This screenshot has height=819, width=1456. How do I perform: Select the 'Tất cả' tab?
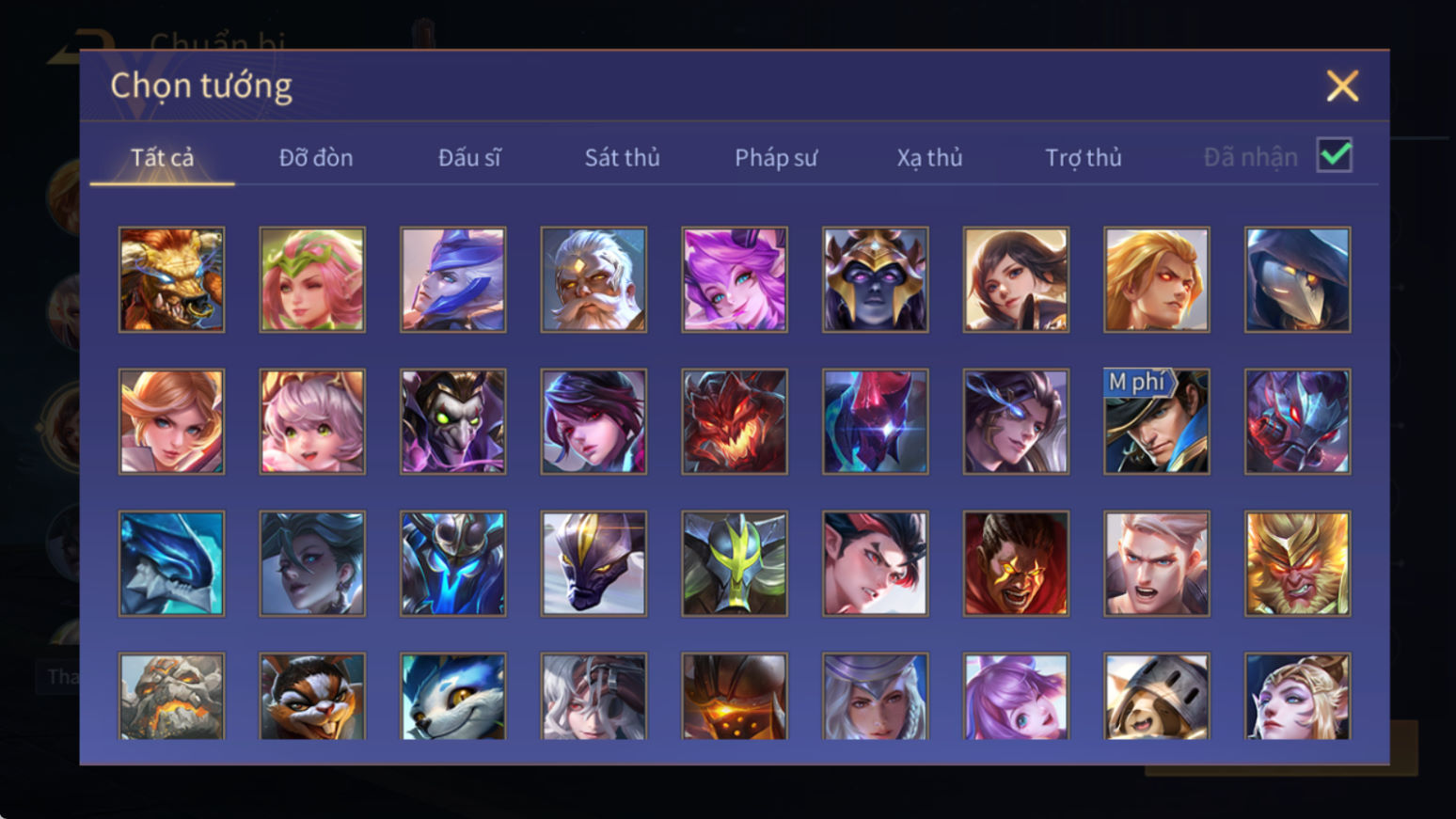pyautogui.click(x=162, y=157)
